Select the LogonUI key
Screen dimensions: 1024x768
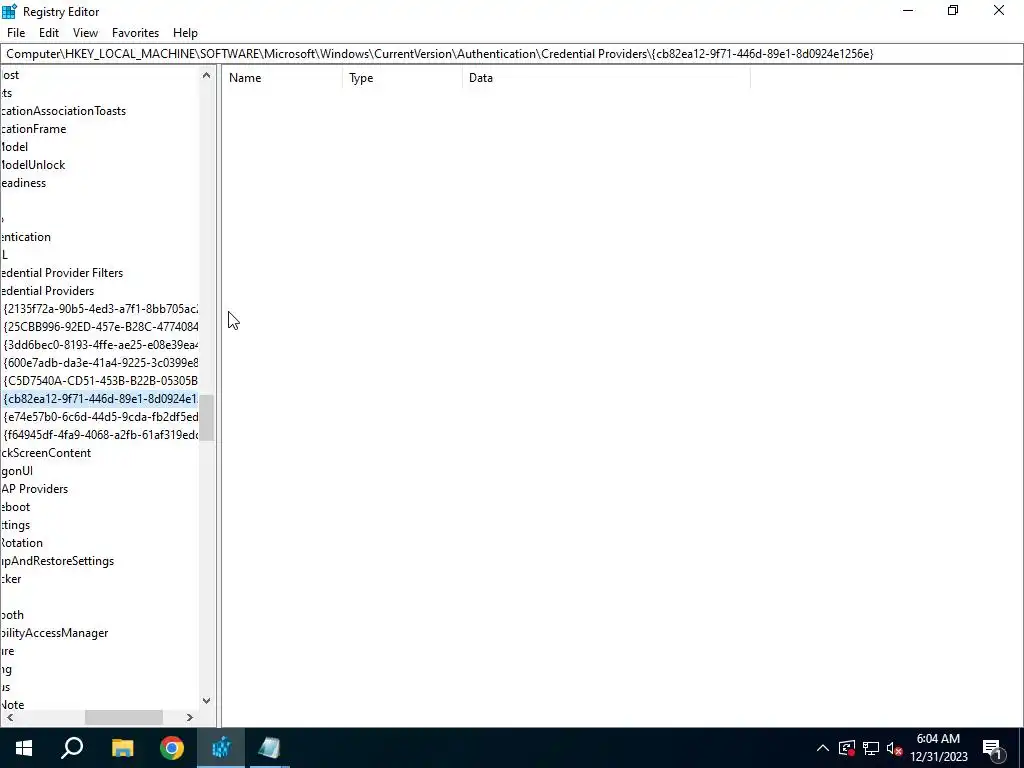(16, 471)
